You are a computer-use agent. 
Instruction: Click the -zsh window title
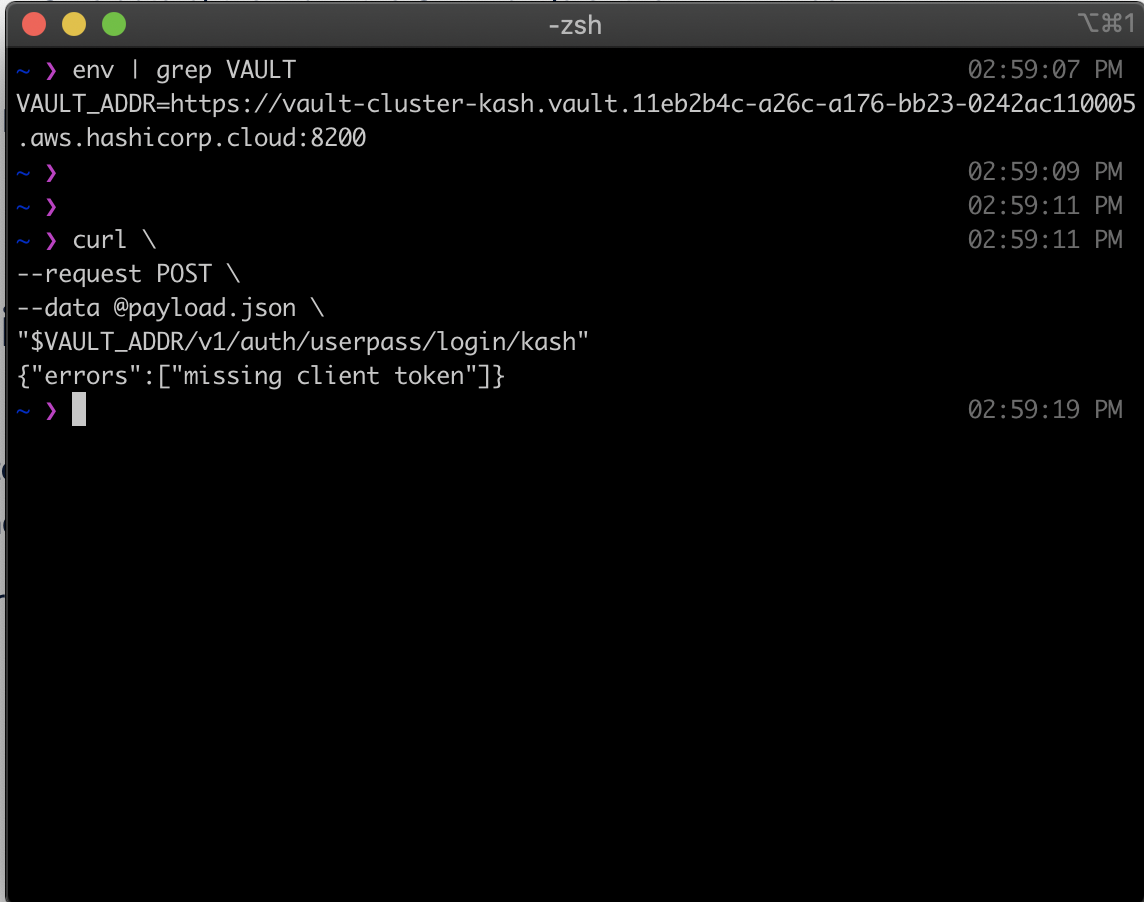click(x=574, y=24)
